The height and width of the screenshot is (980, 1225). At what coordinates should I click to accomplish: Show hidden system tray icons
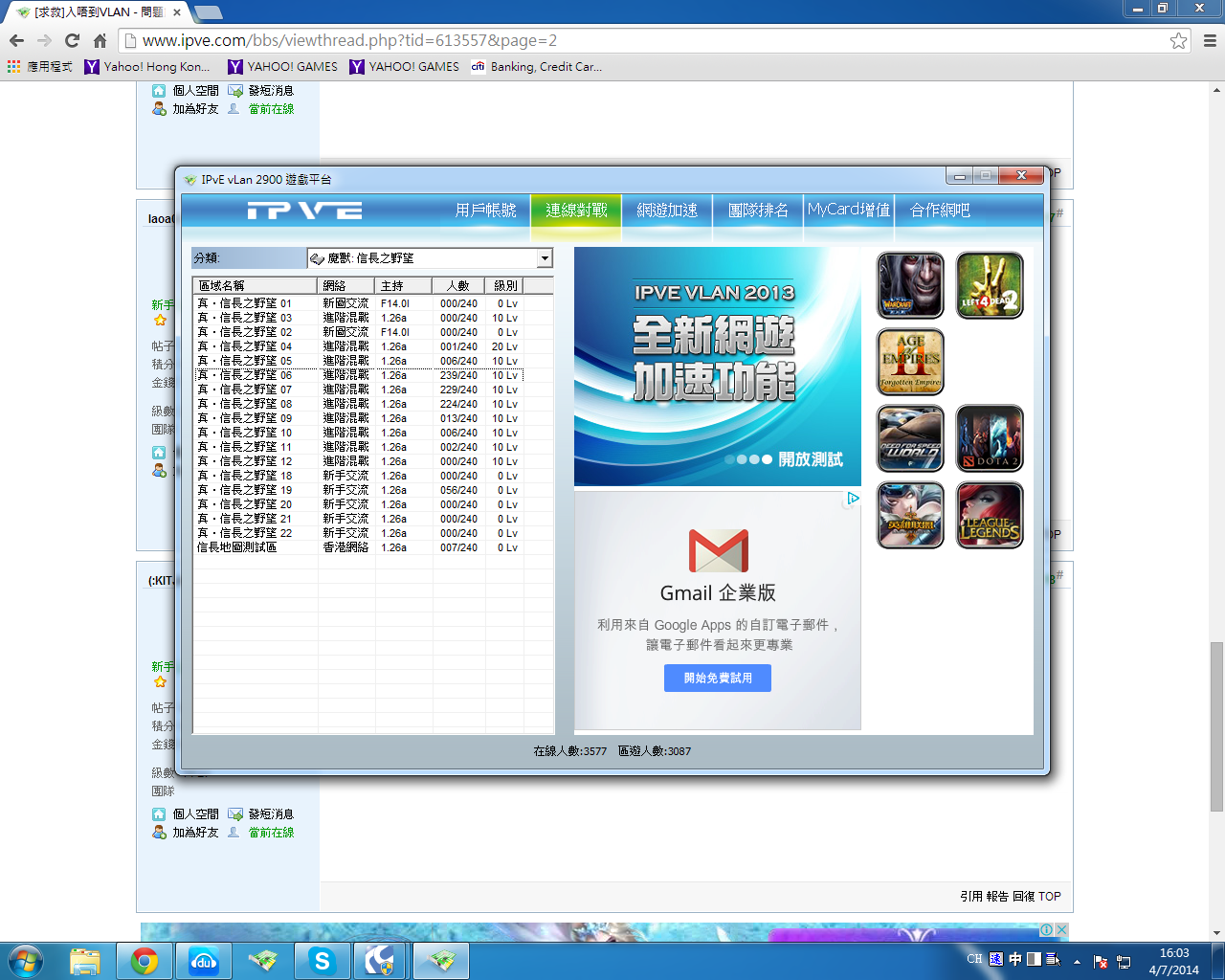(1077, 961)
